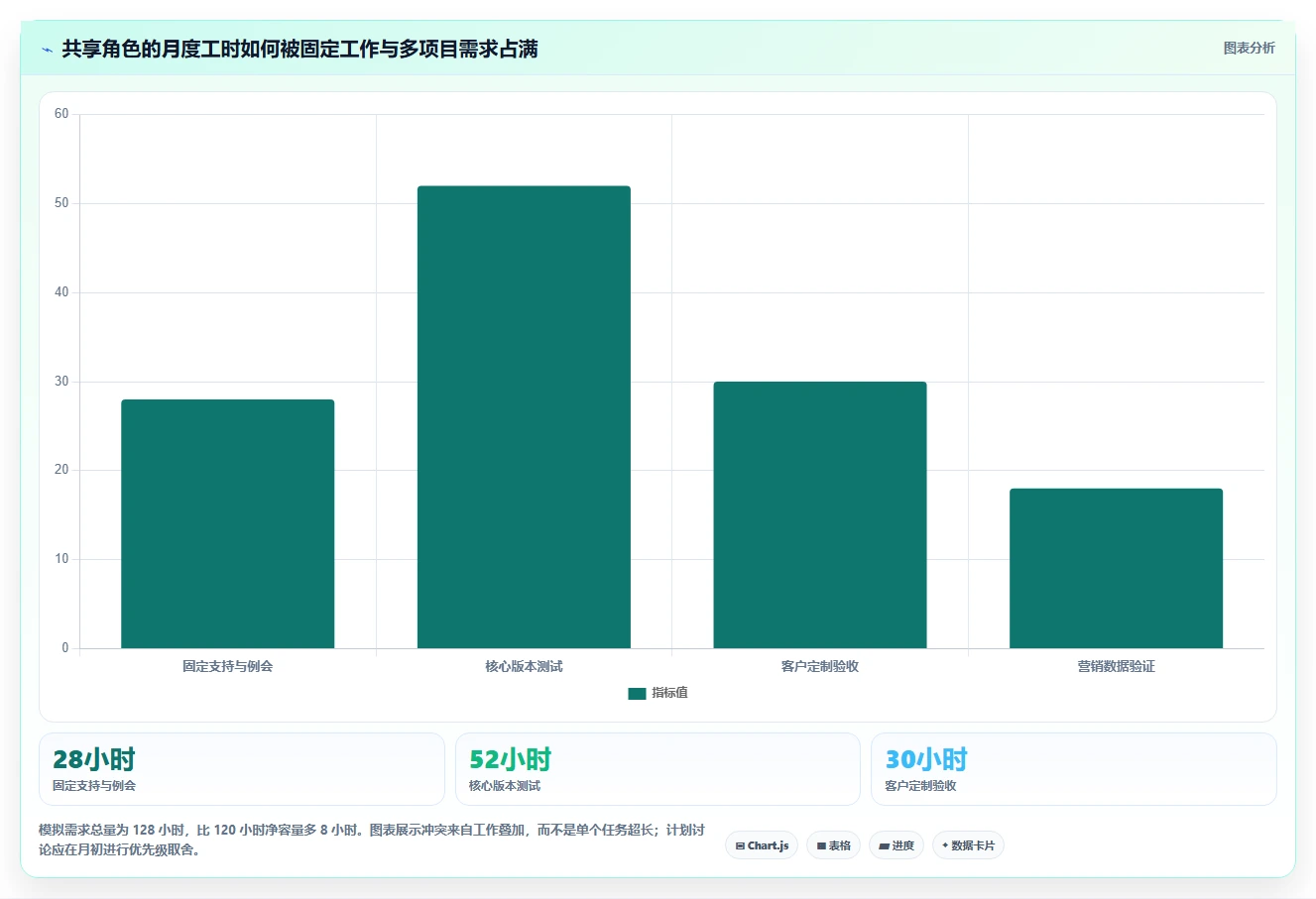The height and width of the screenshot is (899, 1316).
Task: Open the 28小时 固定支持与例会 card
Action: (x=242, y=769)
